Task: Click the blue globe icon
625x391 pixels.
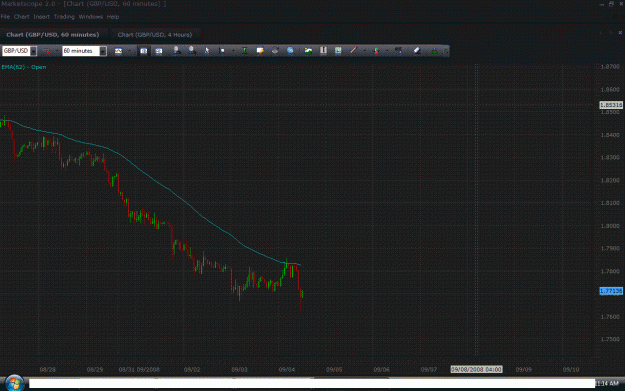Action: tap(291, 51)
